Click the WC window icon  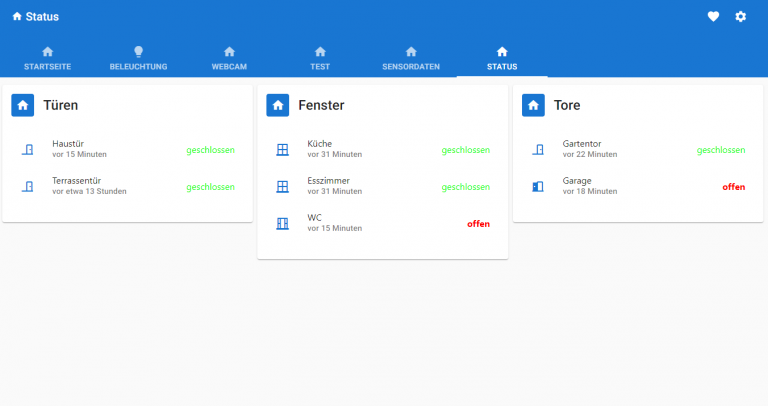tap(282, 223)
